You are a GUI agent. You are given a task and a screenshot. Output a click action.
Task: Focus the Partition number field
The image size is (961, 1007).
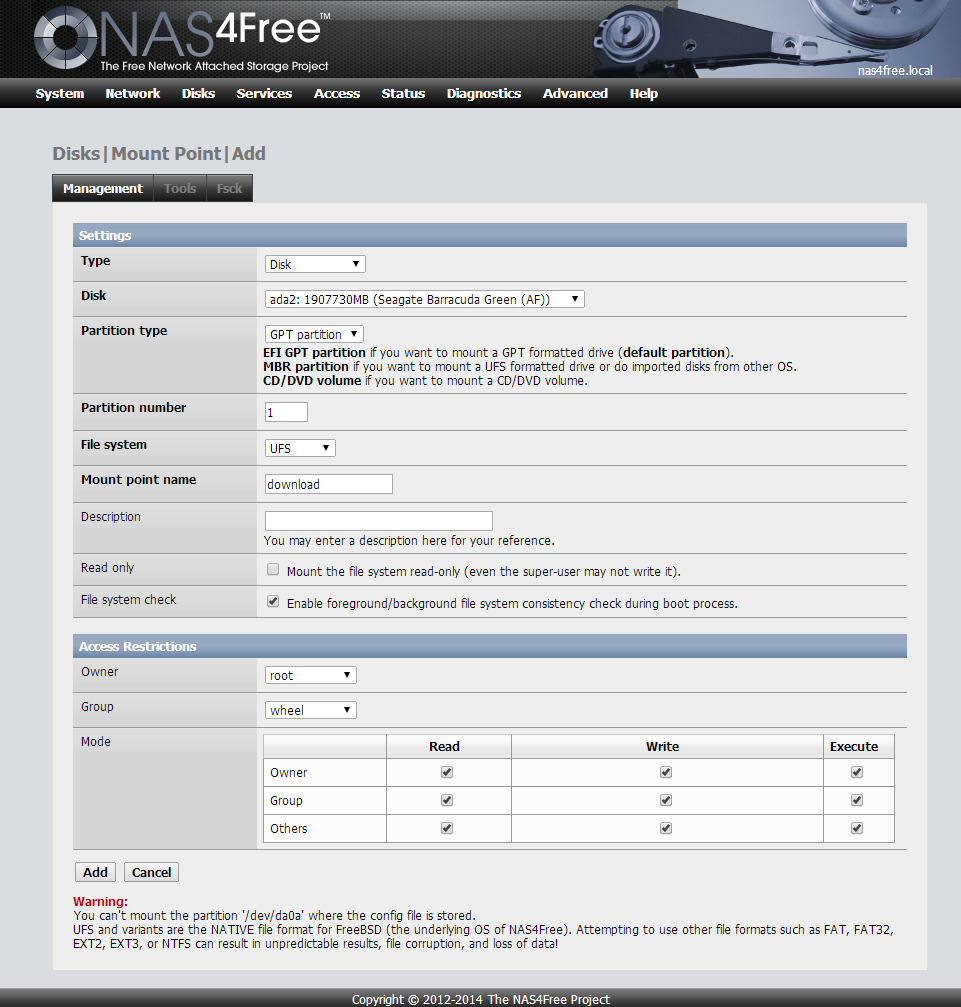coord(286,412)
